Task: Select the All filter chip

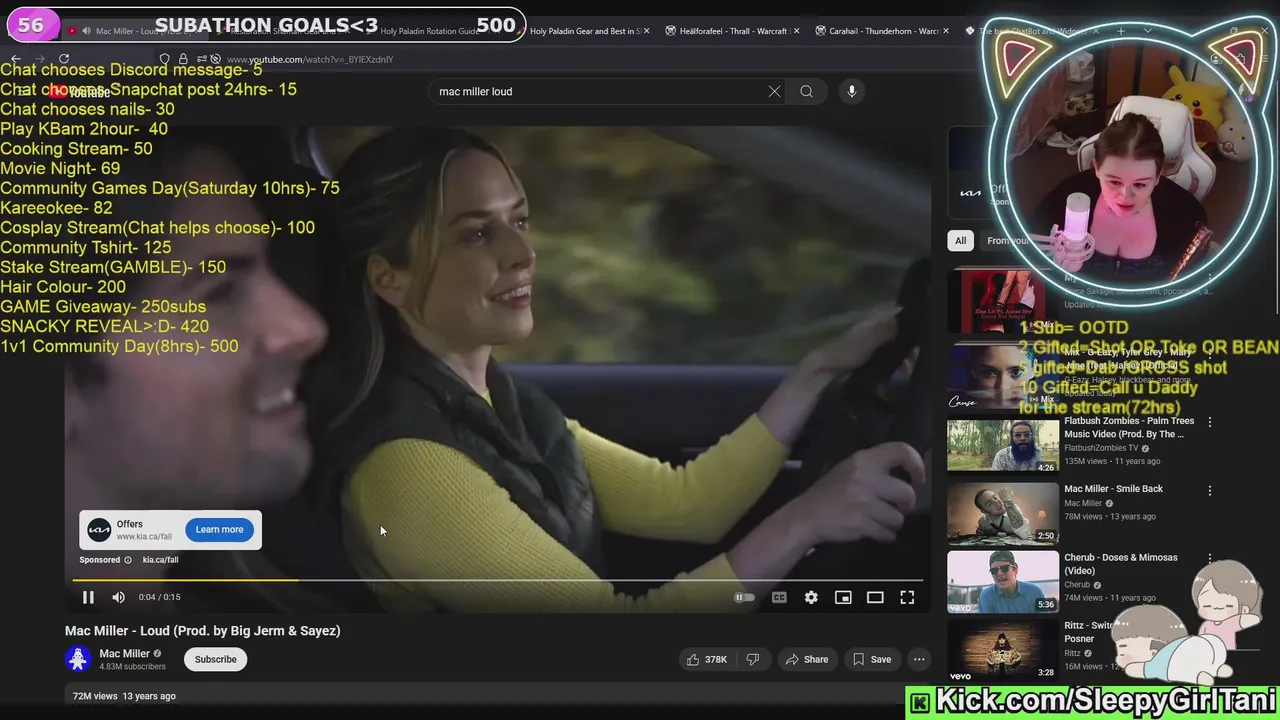Action: 960,240
